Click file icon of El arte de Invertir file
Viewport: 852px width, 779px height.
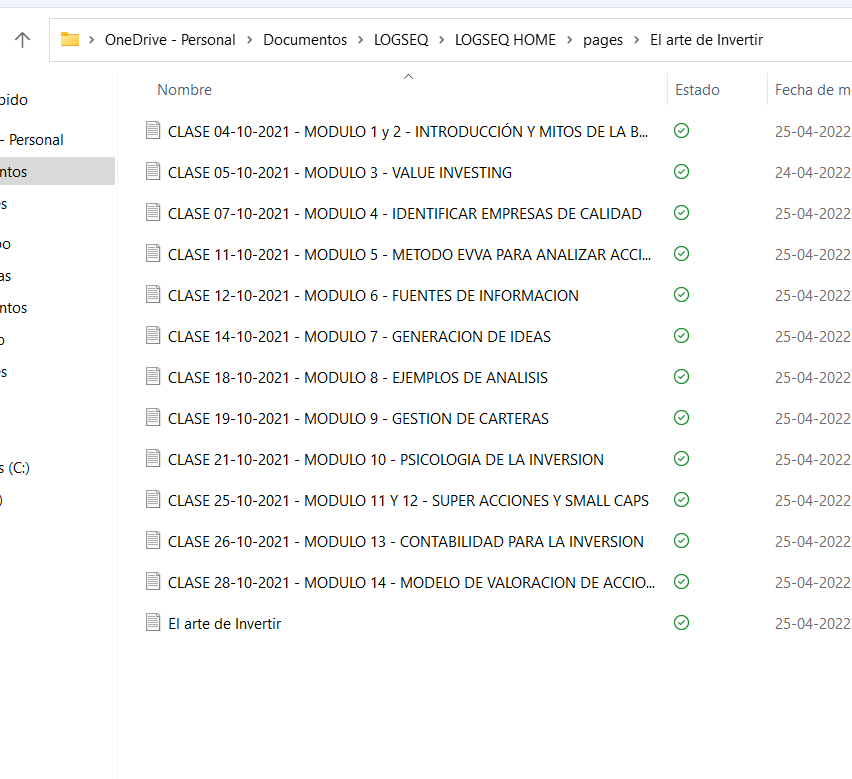coord(153,623)
